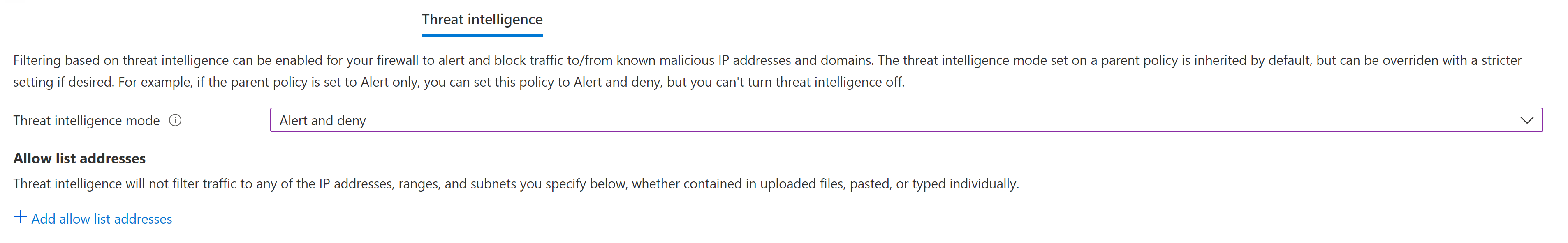The image size is (1568, 243).
Task: Click the info icon beside Threat intelligence mode
Action: pyautogui.click(x=175, y=120)
